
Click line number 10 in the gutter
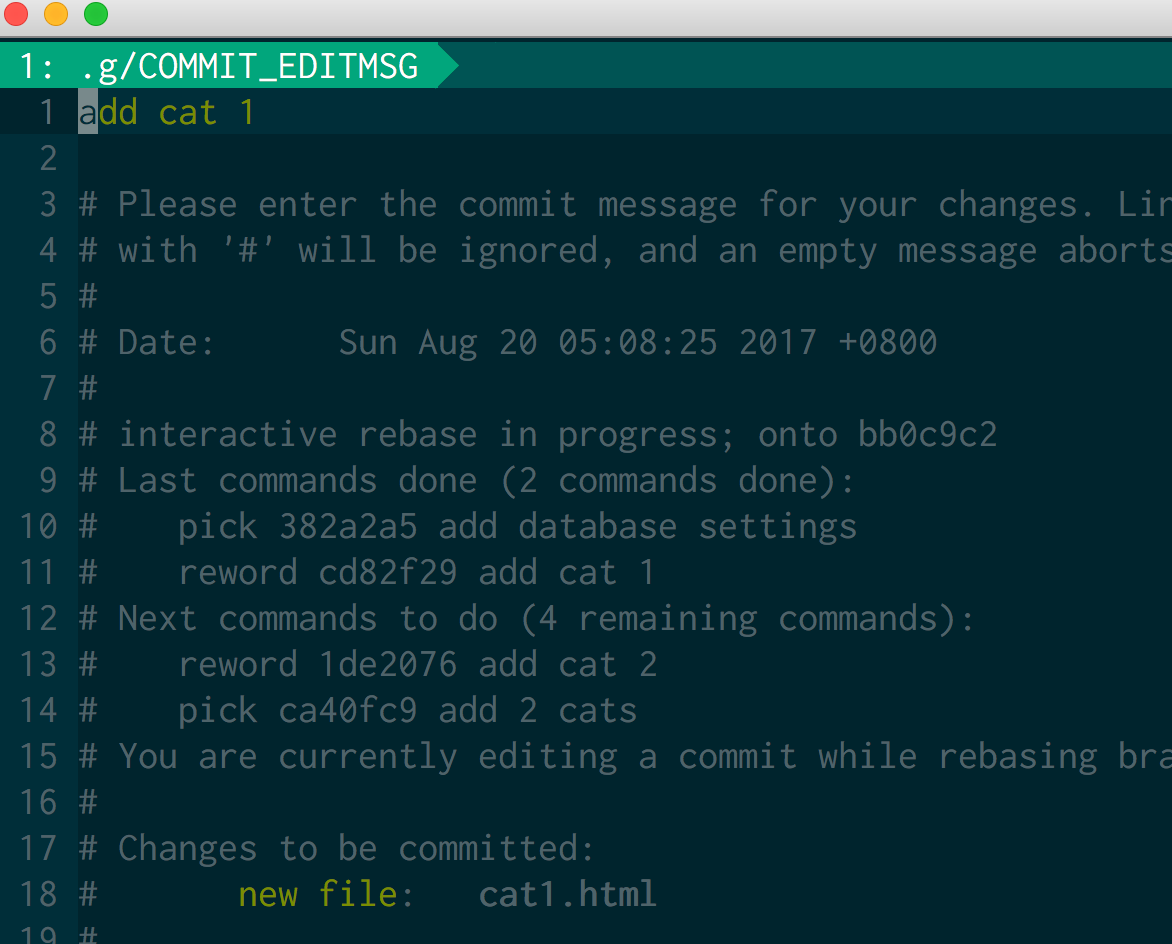(x=39, y=526)
